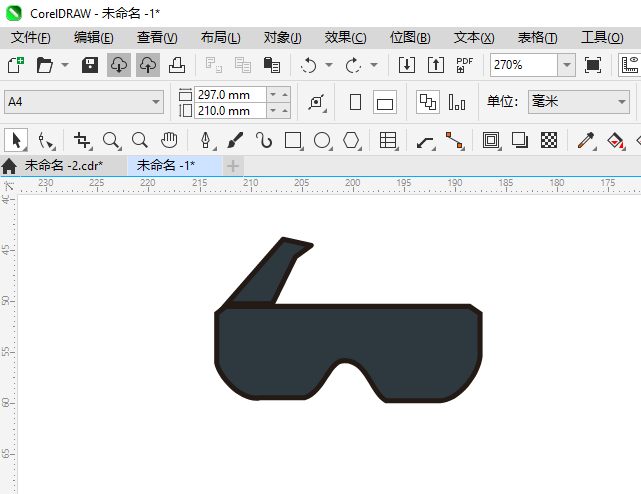This screenshot has width=641, height=494.
Task: Select the Pick tool arrow
Action: (x=16, y=140)
